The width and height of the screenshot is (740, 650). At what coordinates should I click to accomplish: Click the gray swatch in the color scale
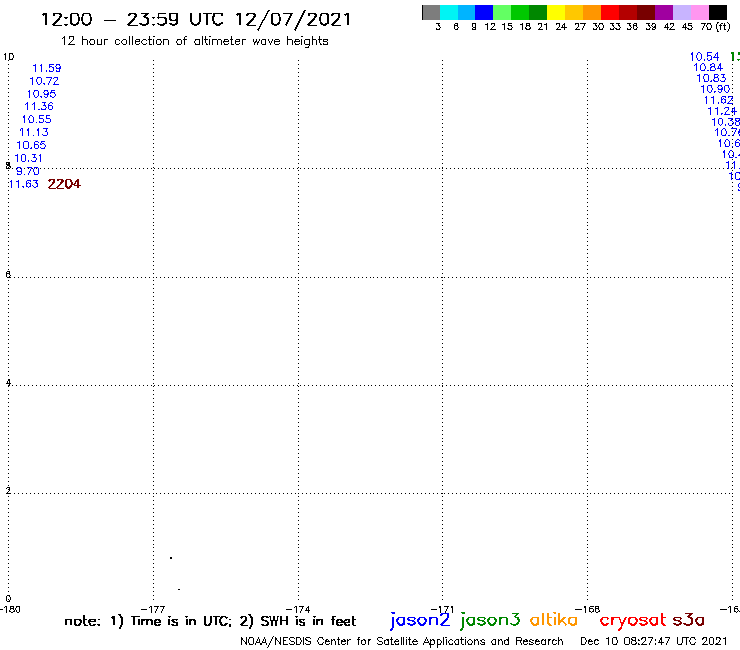click(431, 12)
